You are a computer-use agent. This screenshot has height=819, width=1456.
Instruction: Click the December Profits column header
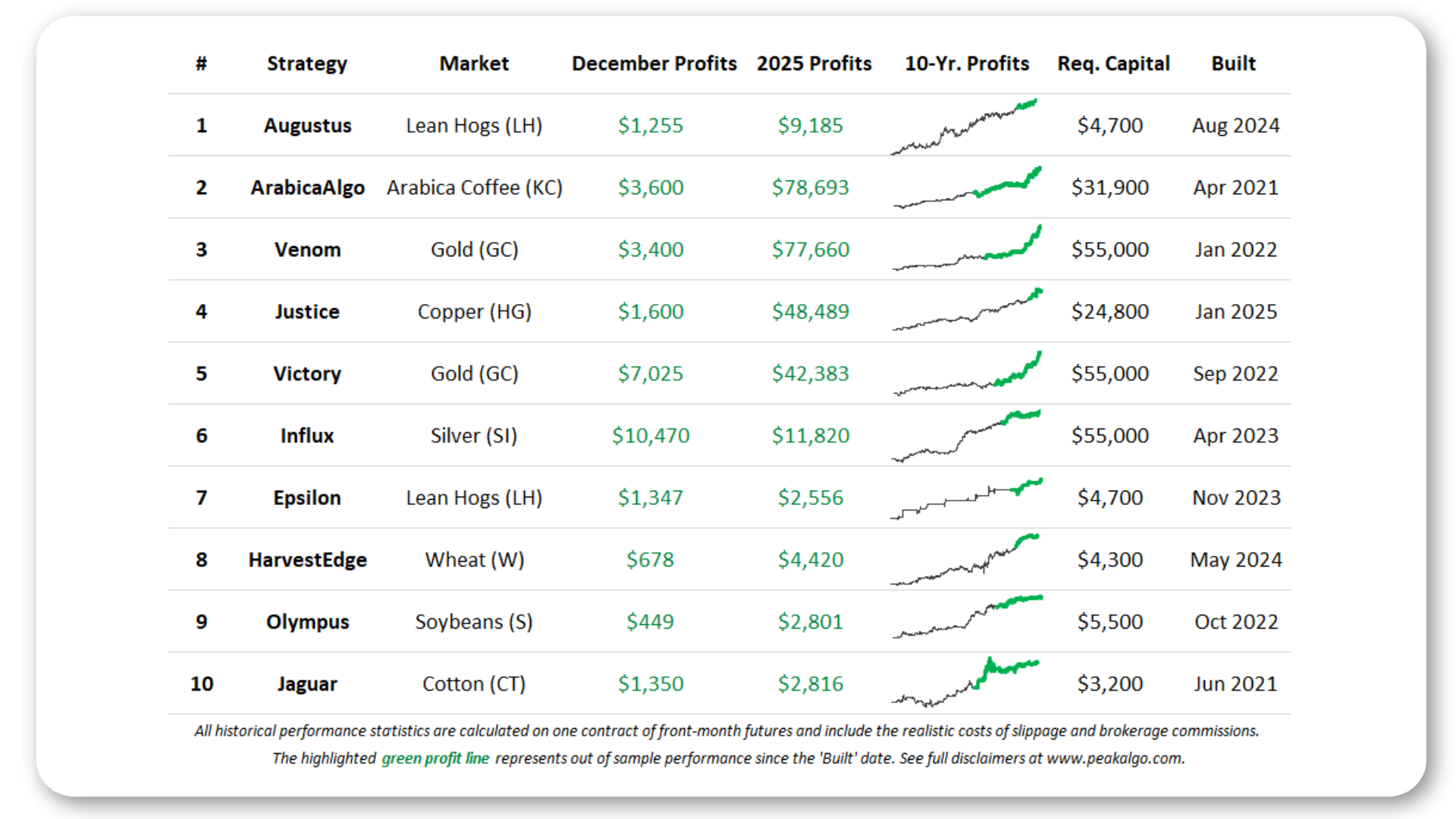[654, 64]
